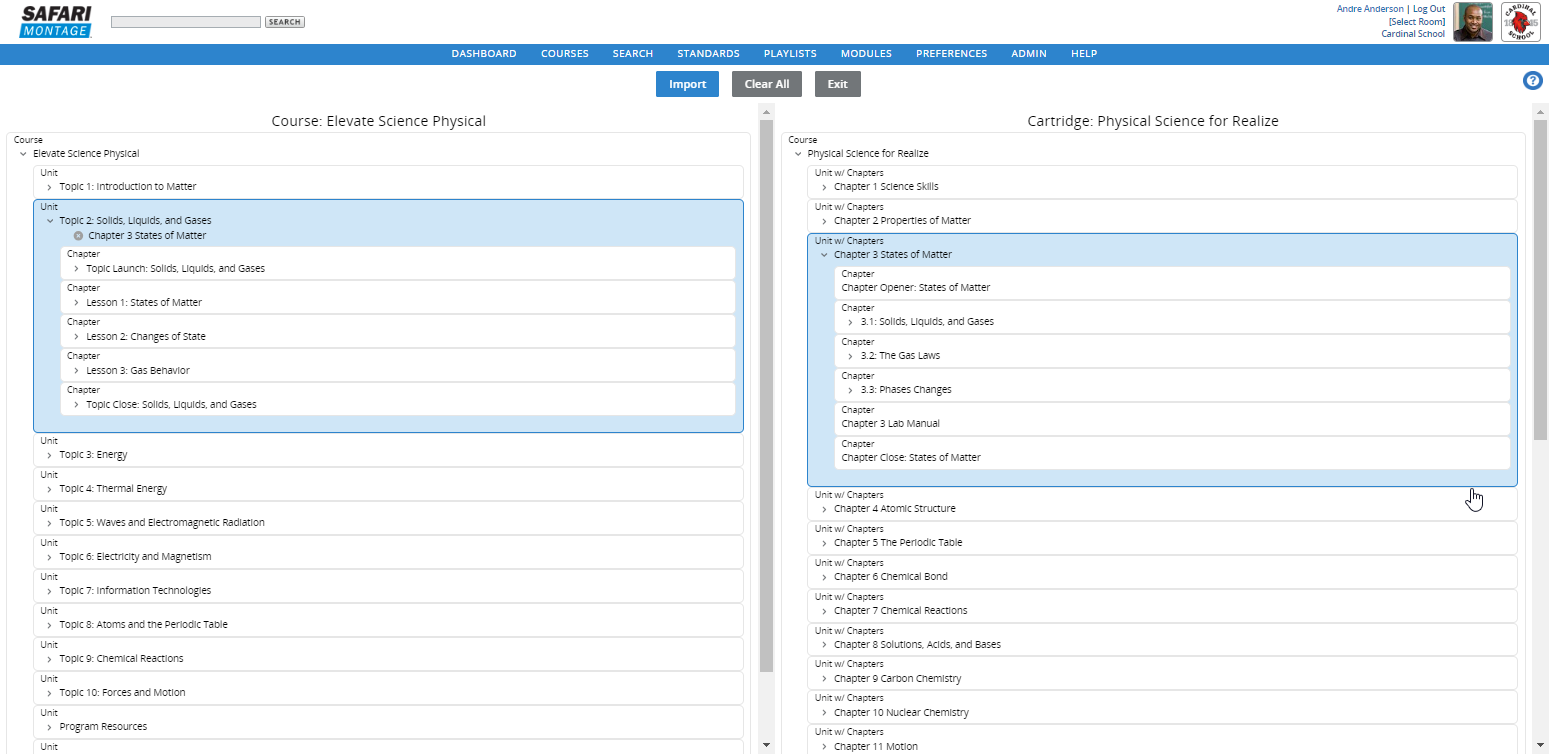This screenshot has width=1549, height=754.
Task: Expand Chapter 7 Chemical Reactions
Action: coord(824,611)
